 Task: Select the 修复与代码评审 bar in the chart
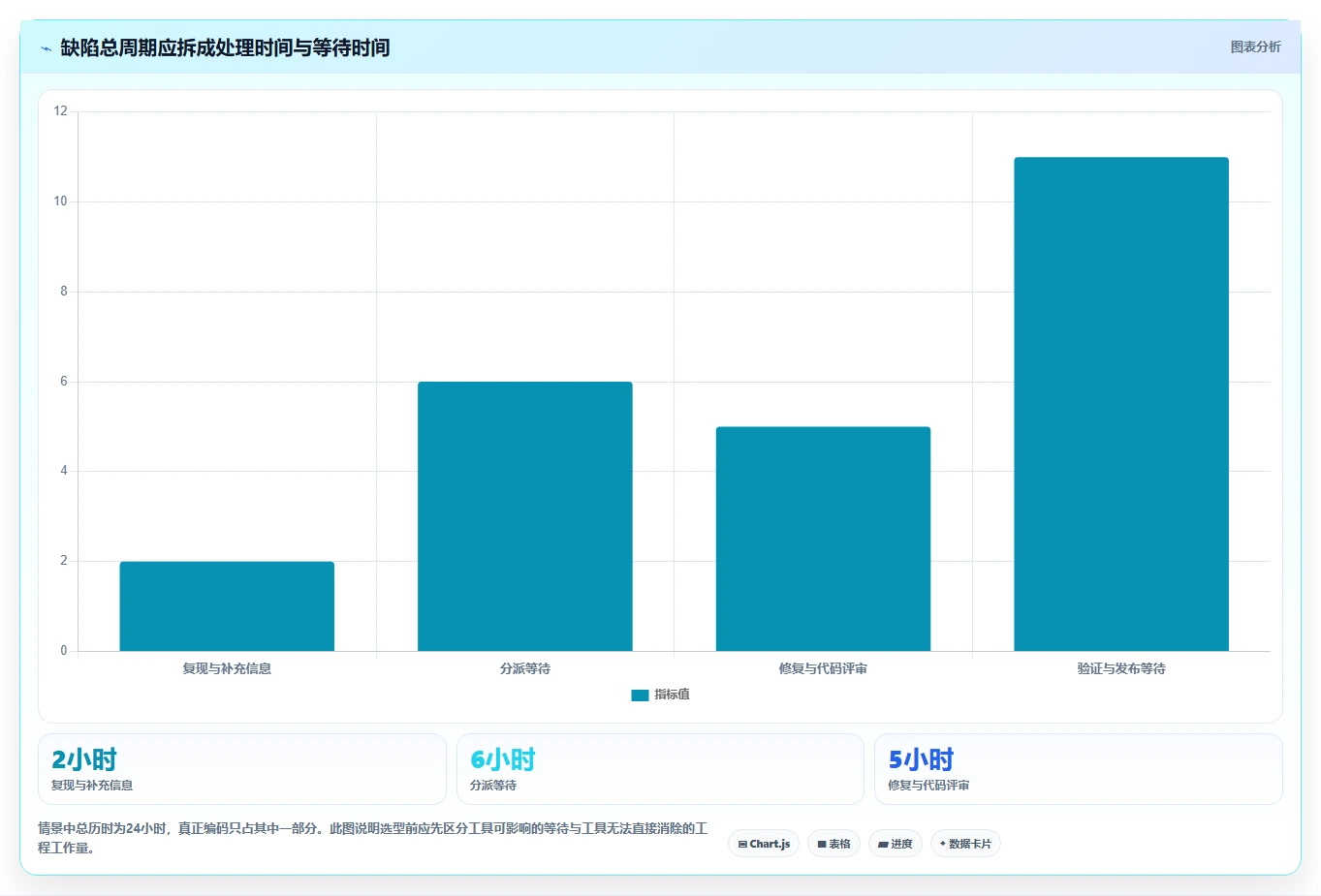click(x=823, y=539)
